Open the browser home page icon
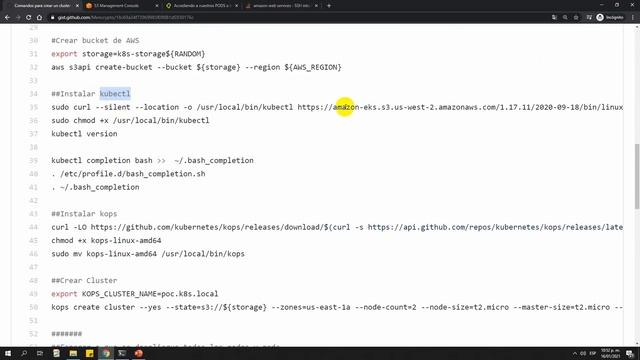 tap(39, 18)
